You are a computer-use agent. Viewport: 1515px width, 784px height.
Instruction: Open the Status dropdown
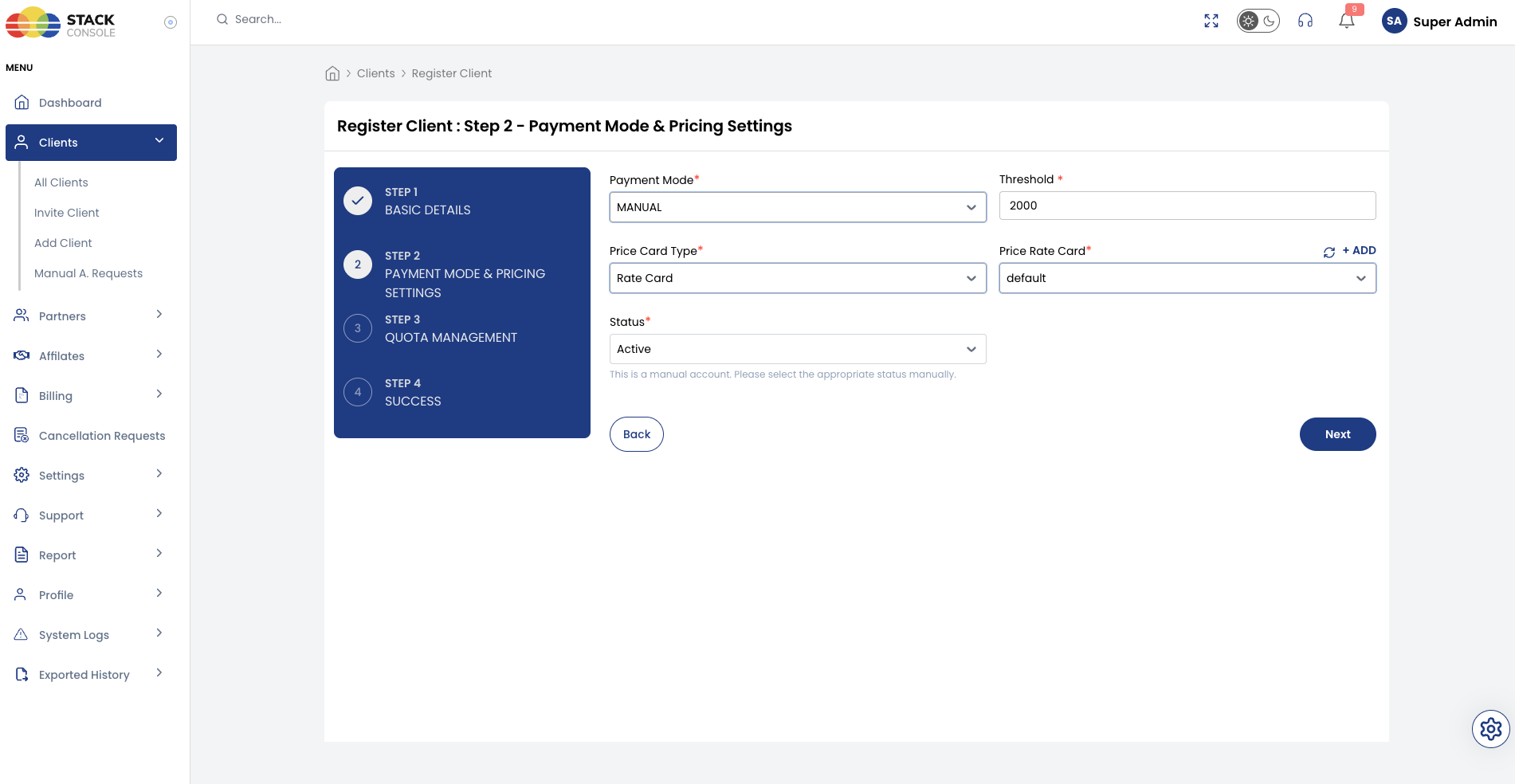(798, 349)
